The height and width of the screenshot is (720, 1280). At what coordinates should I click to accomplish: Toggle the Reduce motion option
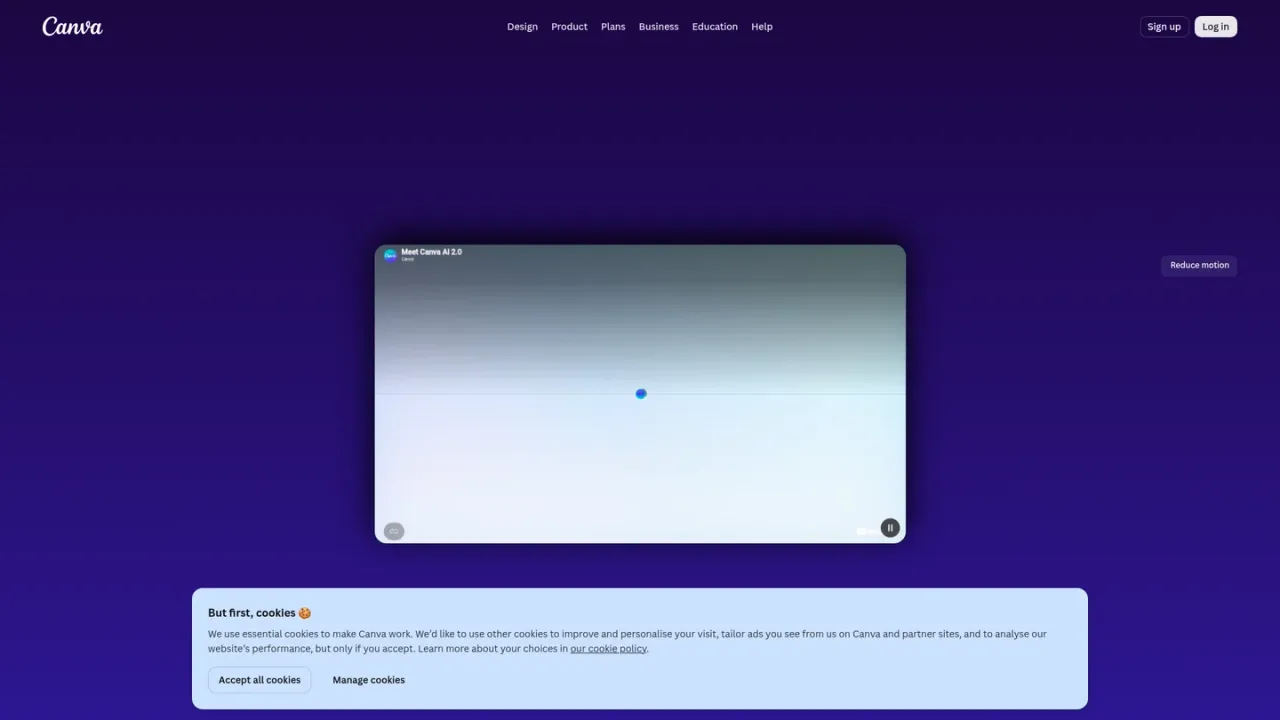coord(1199,265)
